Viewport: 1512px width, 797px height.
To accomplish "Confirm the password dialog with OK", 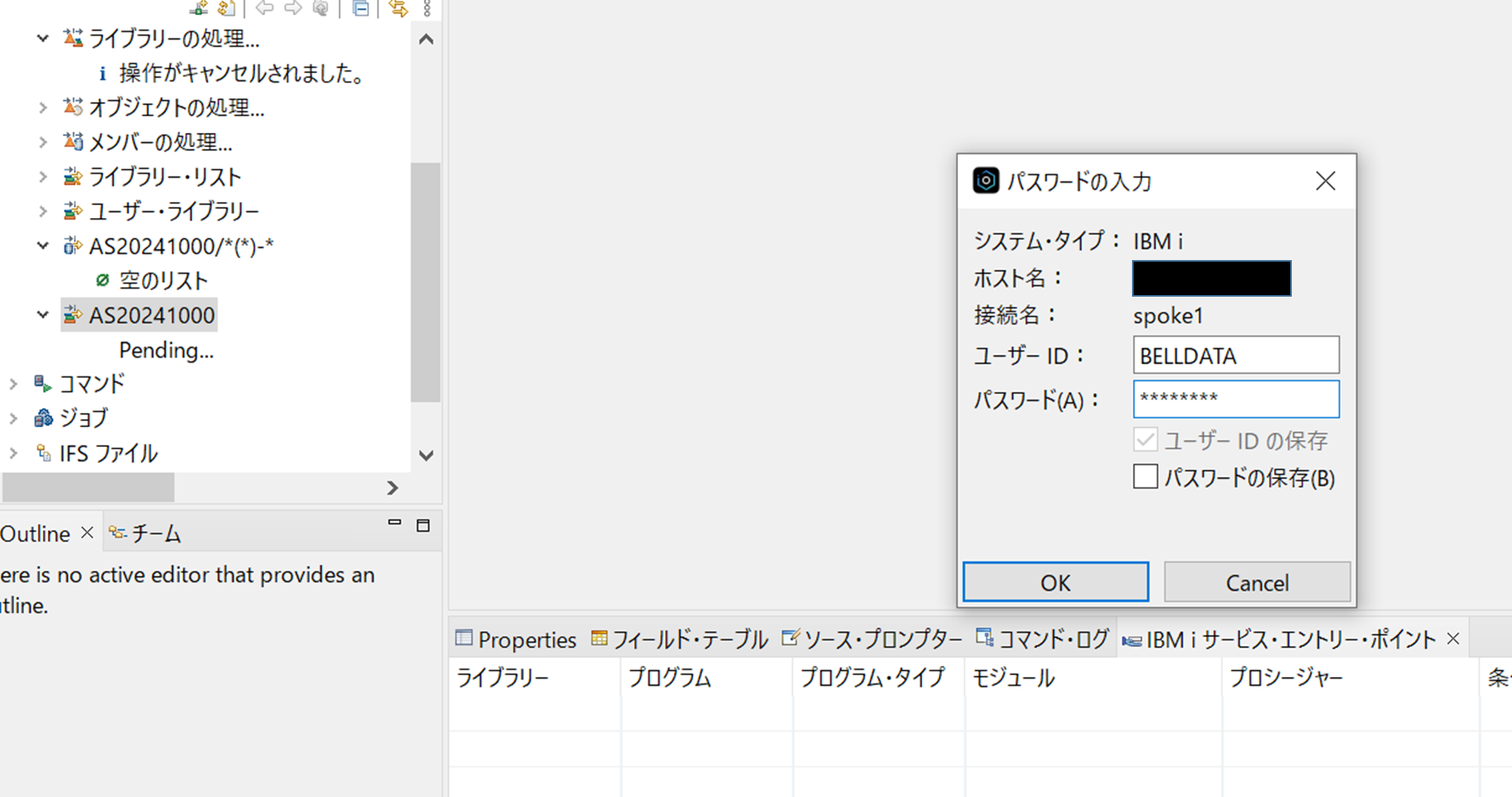I will [1056, 582].
